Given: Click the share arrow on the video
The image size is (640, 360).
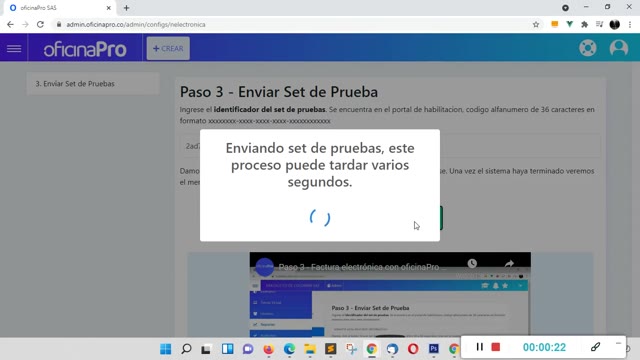Looking at the screenshot, I should (509, 264).
